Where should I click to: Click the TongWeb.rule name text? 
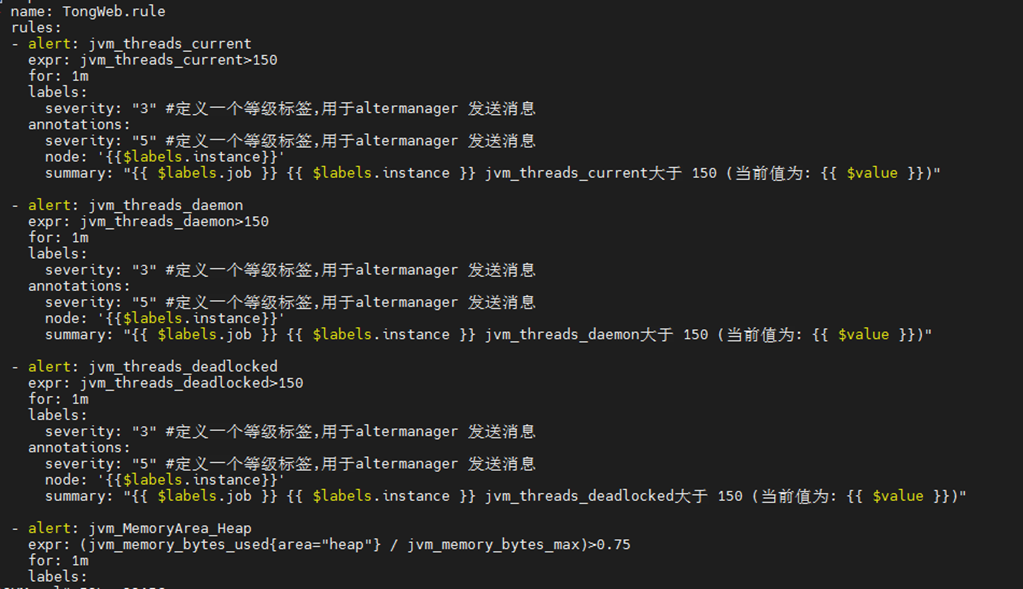(x=114, y=11)
